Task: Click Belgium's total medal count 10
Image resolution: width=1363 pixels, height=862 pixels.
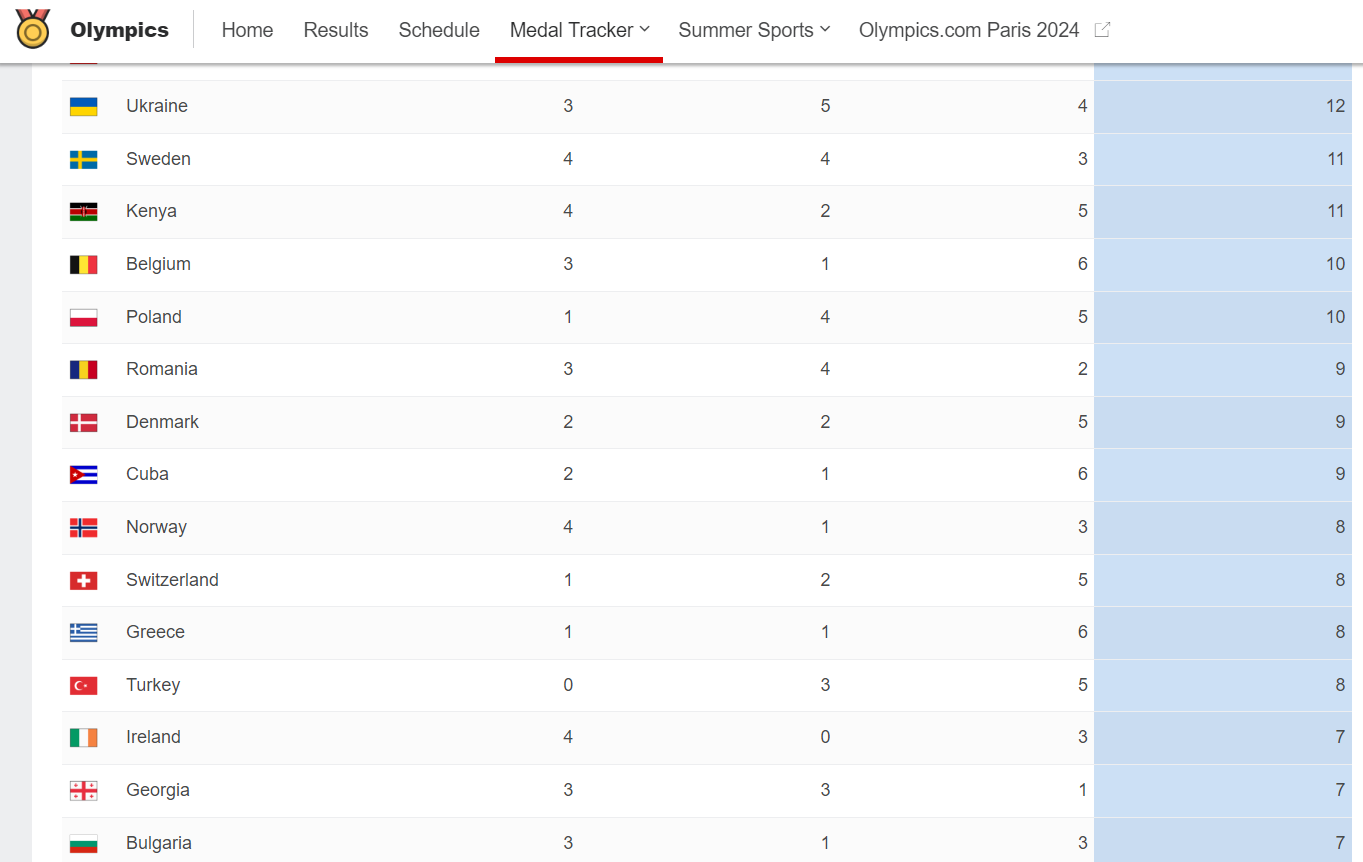Action: pos(1335,264)
